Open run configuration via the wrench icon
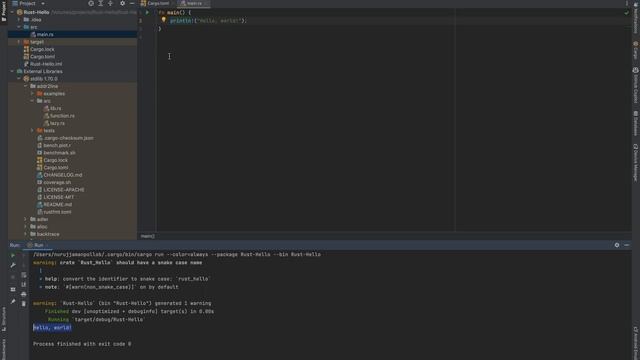640x360 pixels. click(13, 265)
